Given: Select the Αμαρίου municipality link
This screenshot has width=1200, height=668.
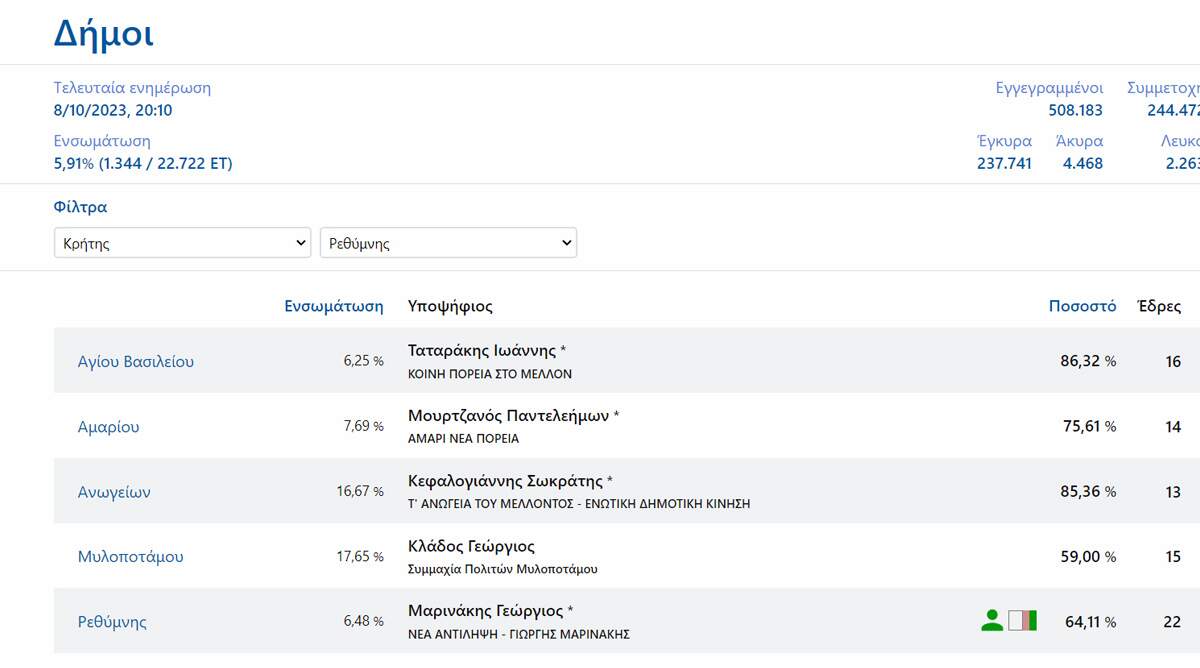Looking at the screenshot, I should tap(109, 427).
